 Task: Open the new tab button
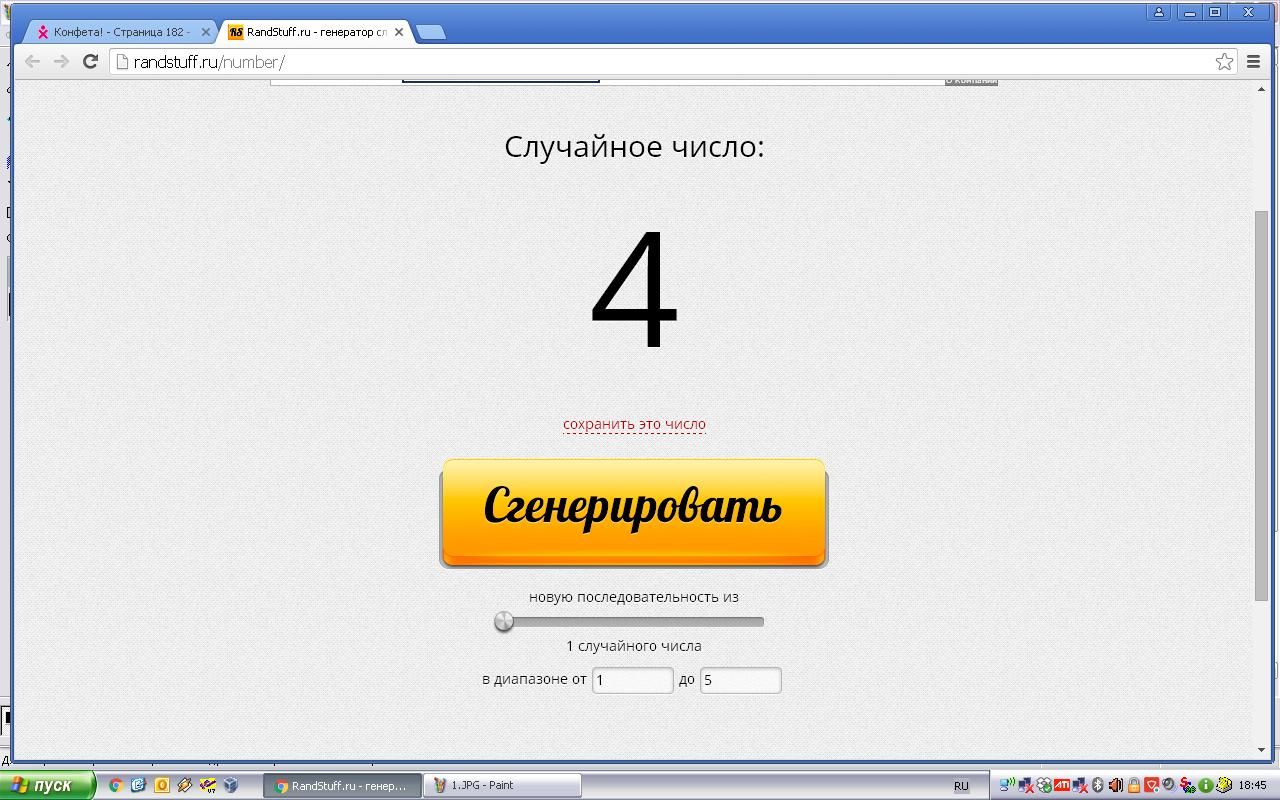(x=430, y=32)
